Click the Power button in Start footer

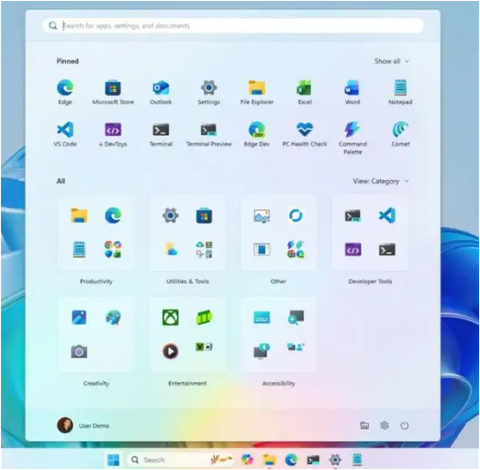pyautogui.click(x=404, y=425)
